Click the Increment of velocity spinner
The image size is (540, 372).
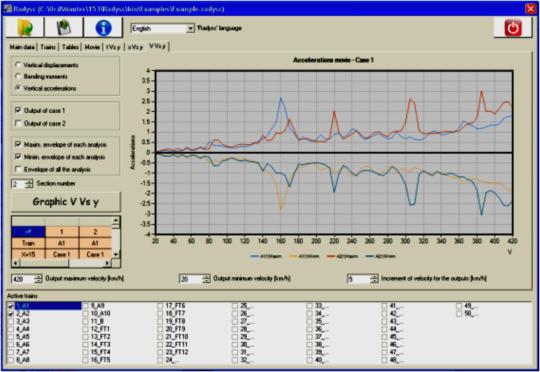[374, 279]
